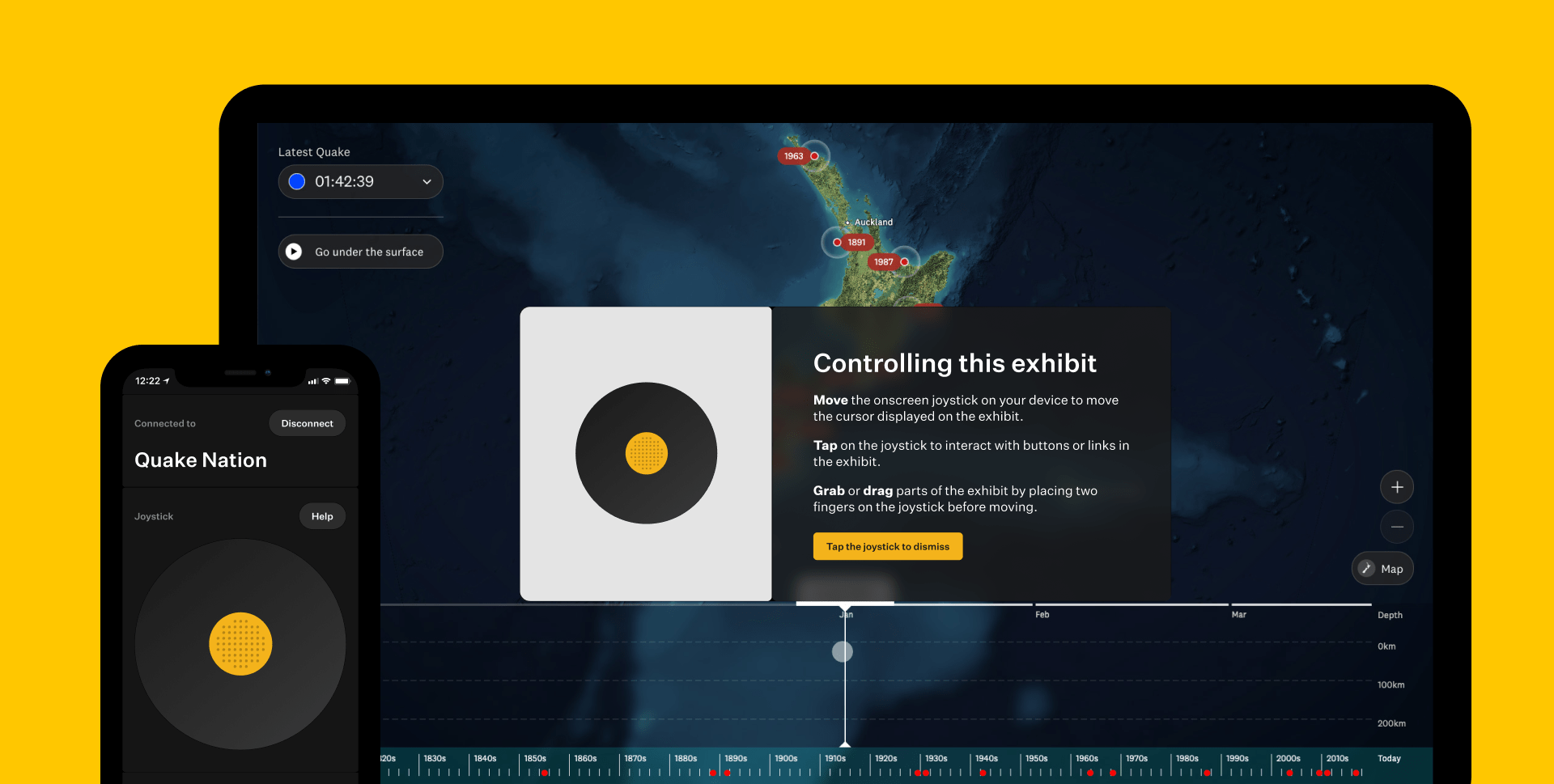This screenshot has height=784, width=1554.
Task: Click the Quake Nation title on phone
Action: tap(201, 460)
